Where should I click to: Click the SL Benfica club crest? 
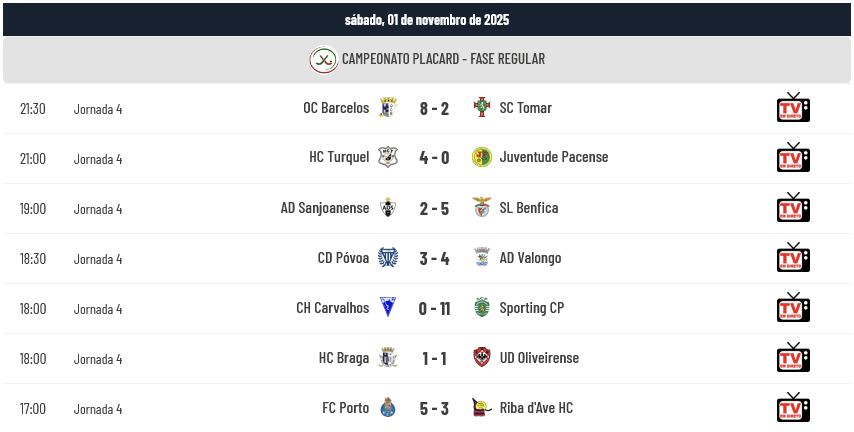point(482,208)
